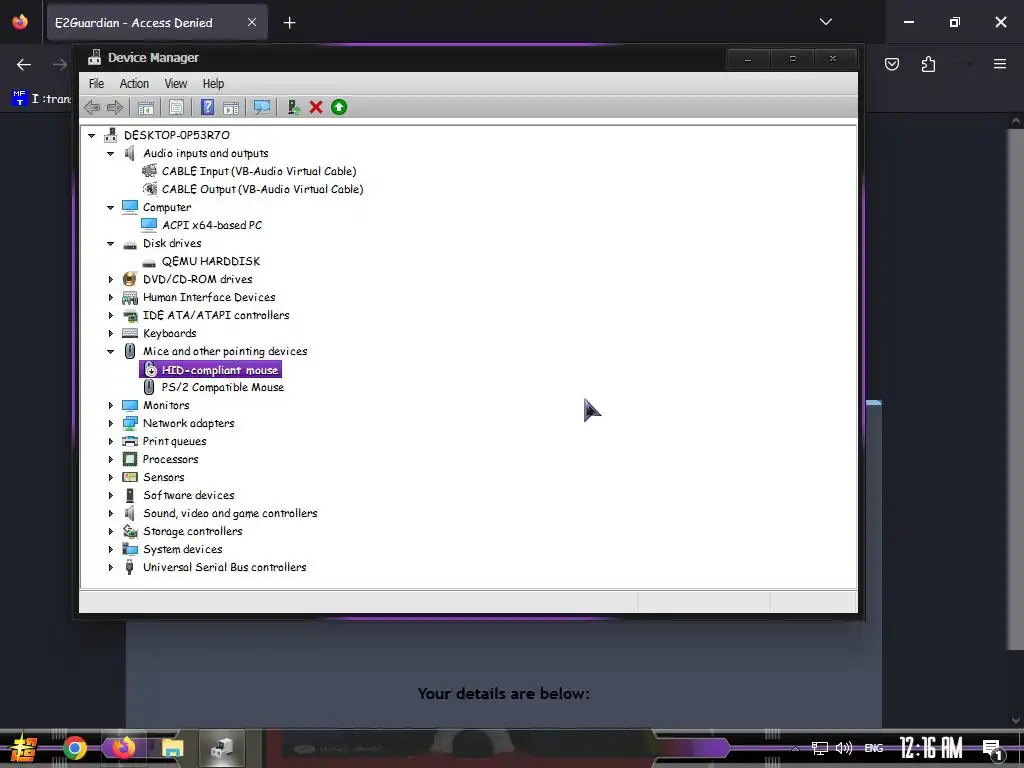Click the Print queues printer icon
The height and width of the screenshot is (768, 1024).
130,441
